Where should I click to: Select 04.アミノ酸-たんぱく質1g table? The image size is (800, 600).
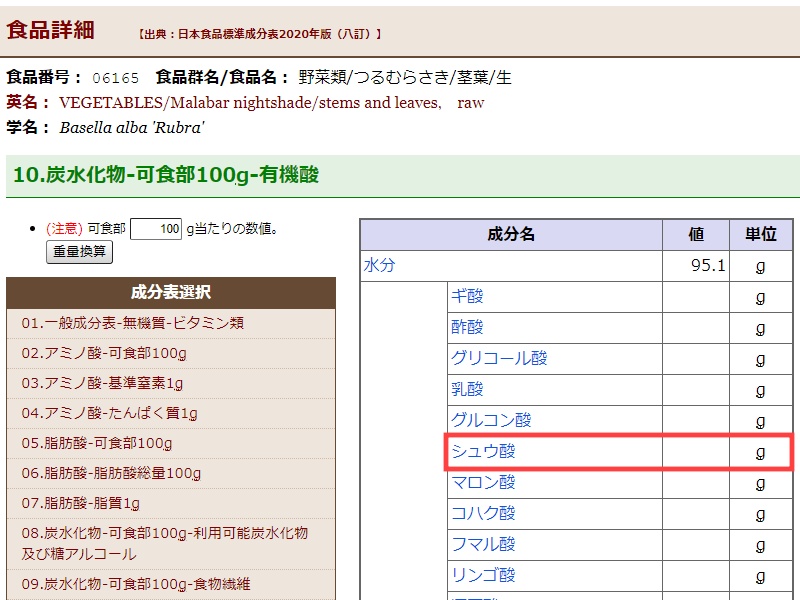point(110,413)
